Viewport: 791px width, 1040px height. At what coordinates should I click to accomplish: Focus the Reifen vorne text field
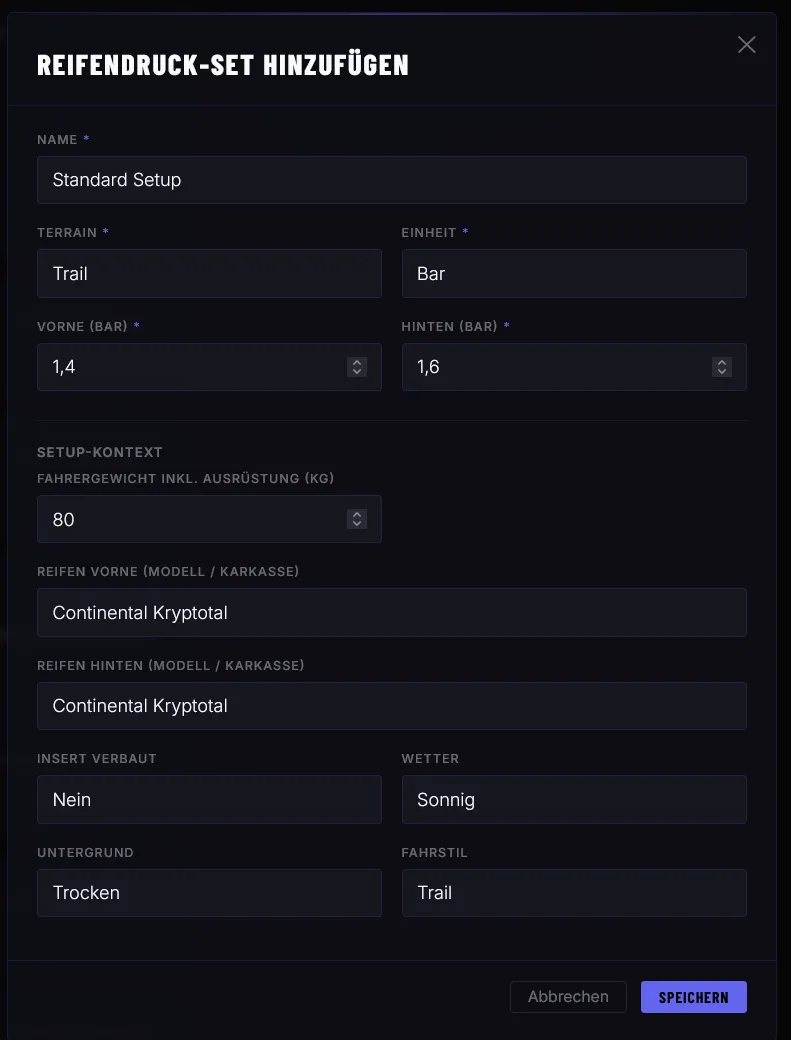point(391,613)
